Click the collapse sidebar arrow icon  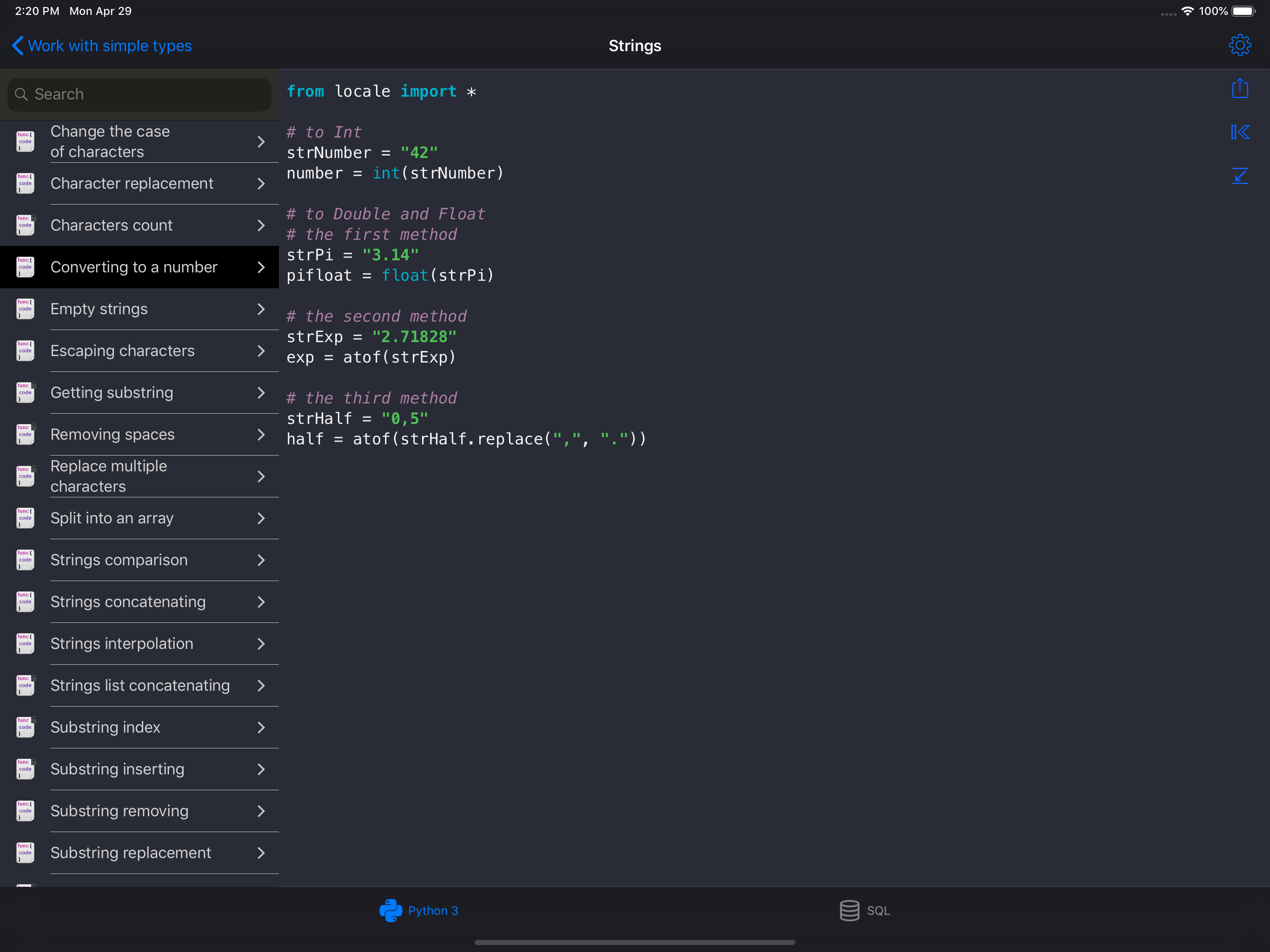coord(1240,132)
